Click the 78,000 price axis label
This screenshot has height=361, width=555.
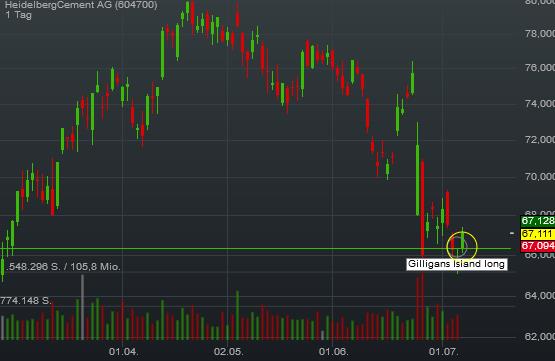click(539, 34)
